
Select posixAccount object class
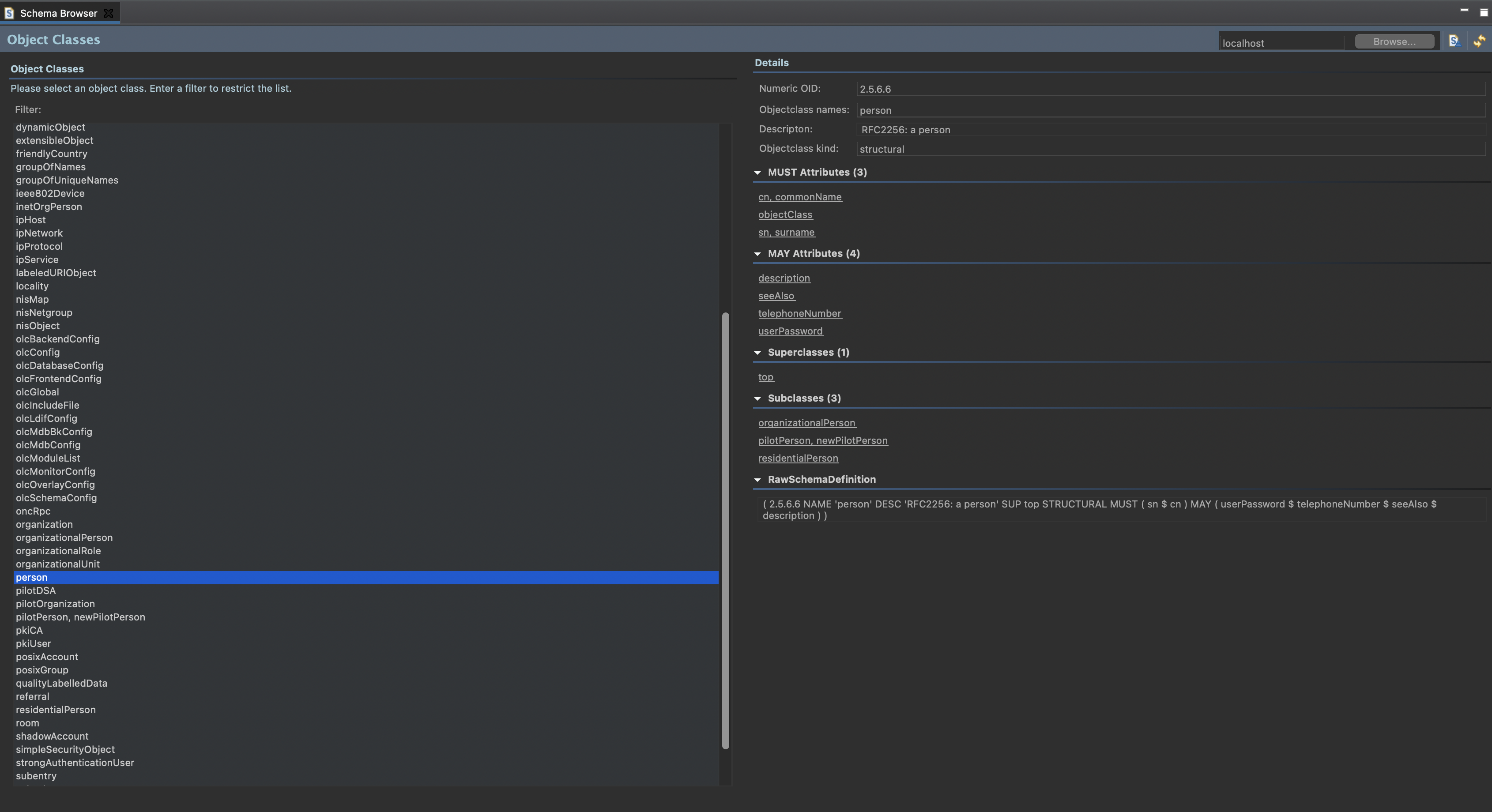pos(366,657)
